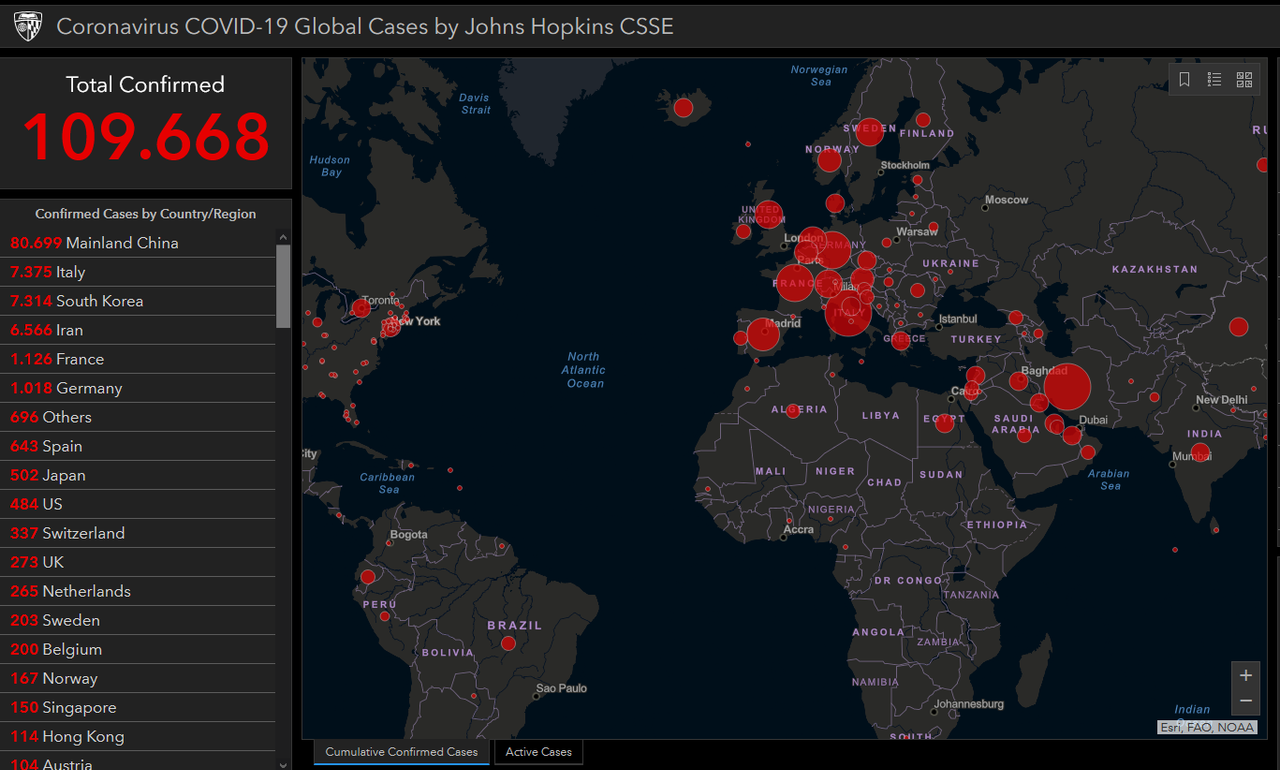Select Italy row in country list
This screenshot has width=1280, height=770.
(x=138, y=272)
